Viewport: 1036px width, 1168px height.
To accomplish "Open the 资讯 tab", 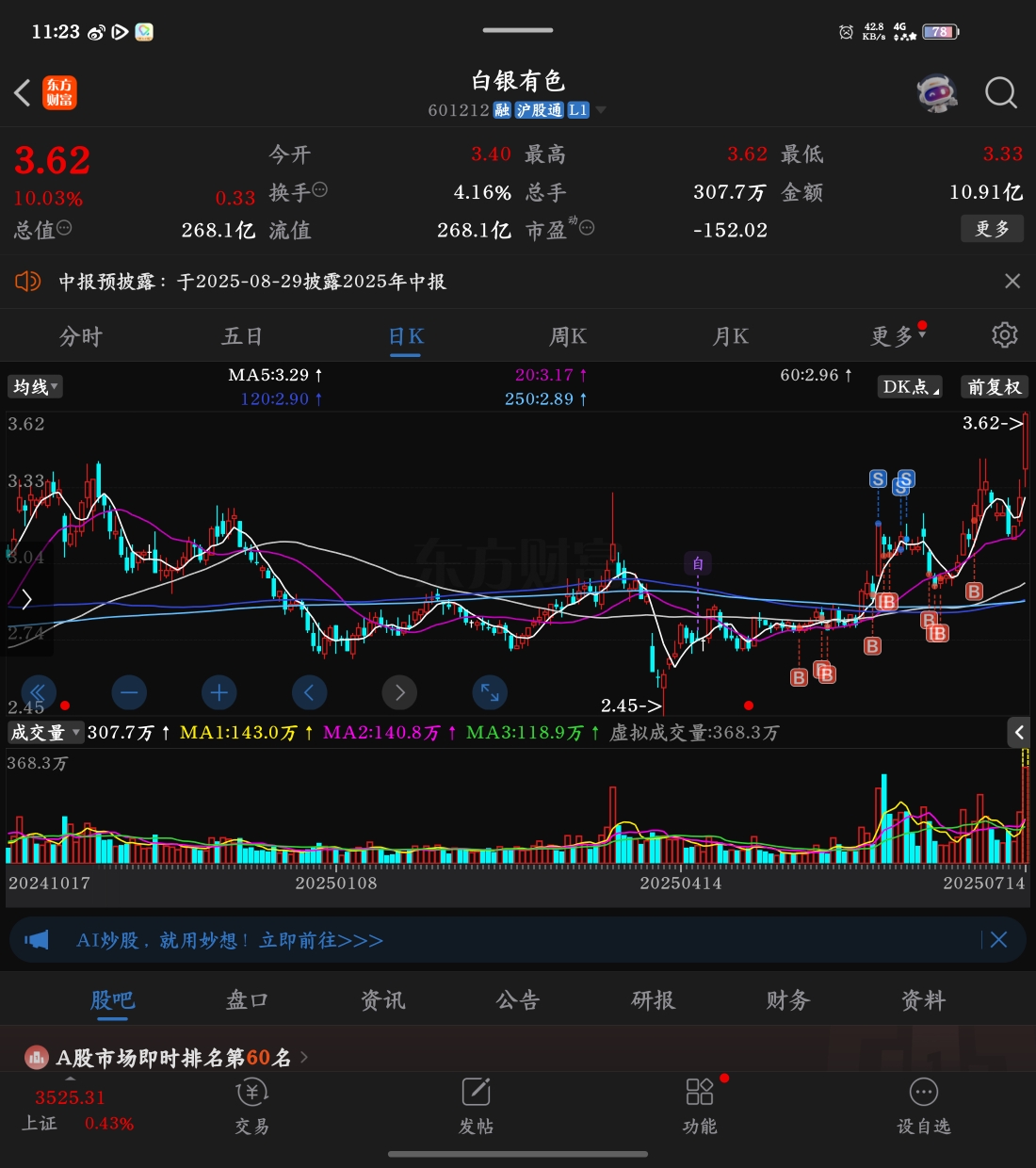I will (x=382, y=1000).
